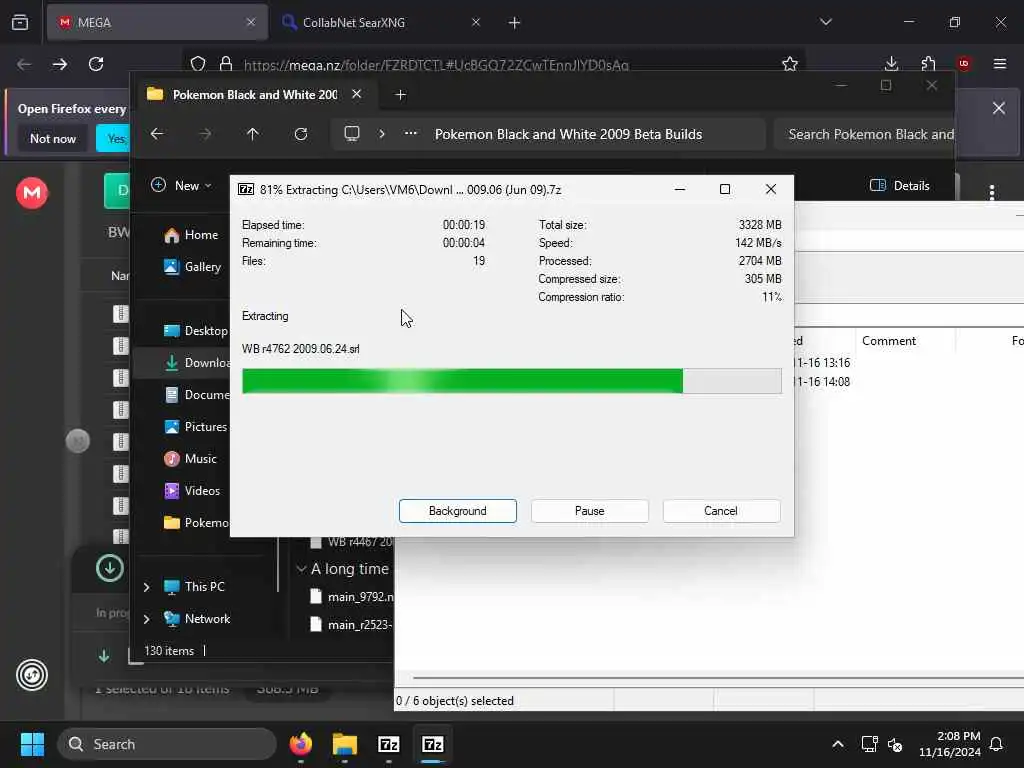This screenshot has width=1024, height=768.
Task: Click the breadcrumb chevron in Explorer address bar
Action: click(381, 134)
